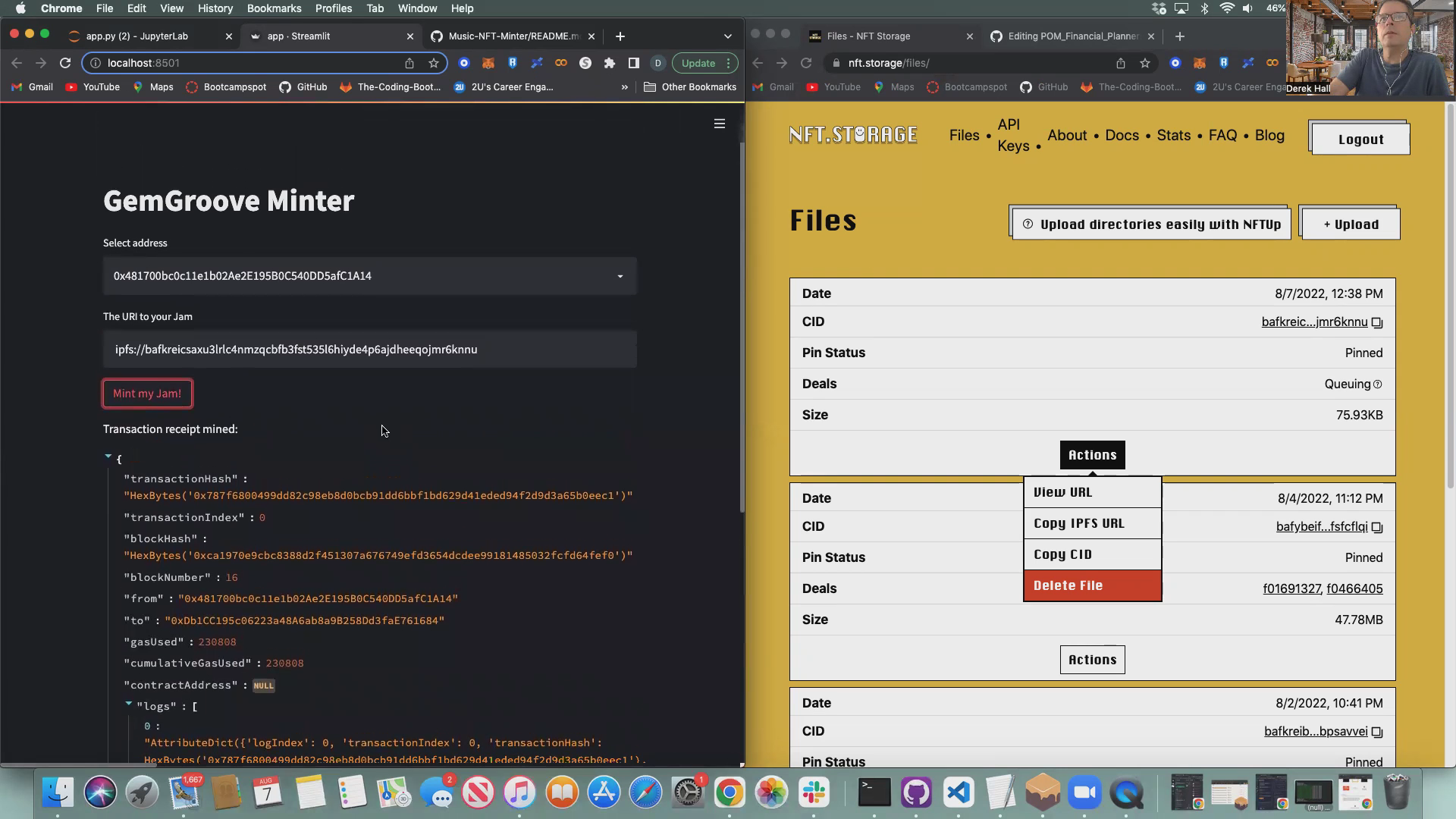
Task: Open Chrome extensions puzzle icon
Action: pyautogui.click(x=609, y=63)
